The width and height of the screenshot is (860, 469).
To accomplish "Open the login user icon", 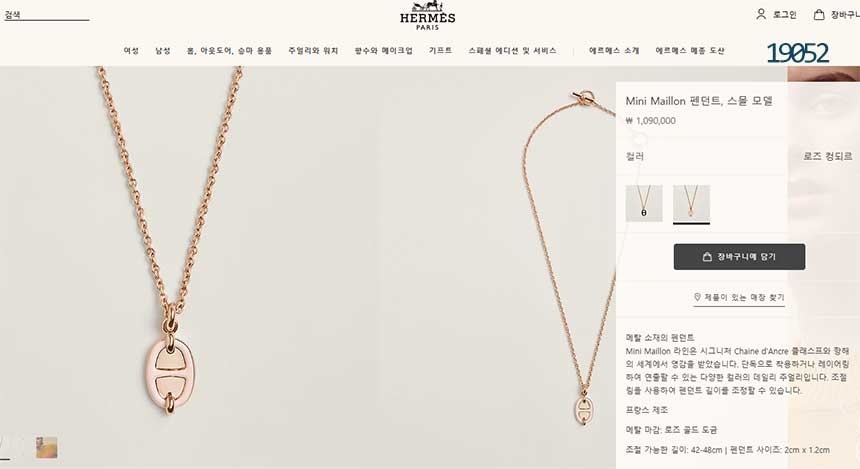I will (x=761, y=14).
